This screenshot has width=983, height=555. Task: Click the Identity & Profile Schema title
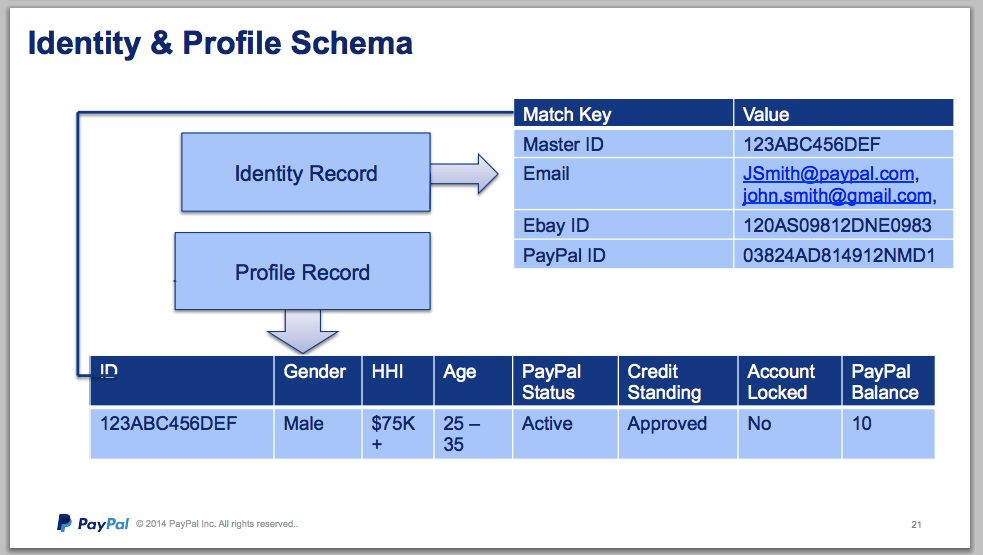click(219, 43)
